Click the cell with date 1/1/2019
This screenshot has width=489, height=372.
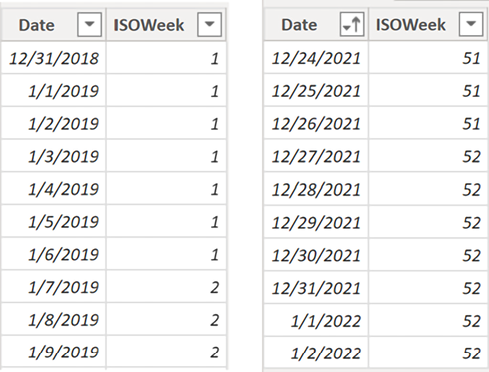[x=54, y=90]
